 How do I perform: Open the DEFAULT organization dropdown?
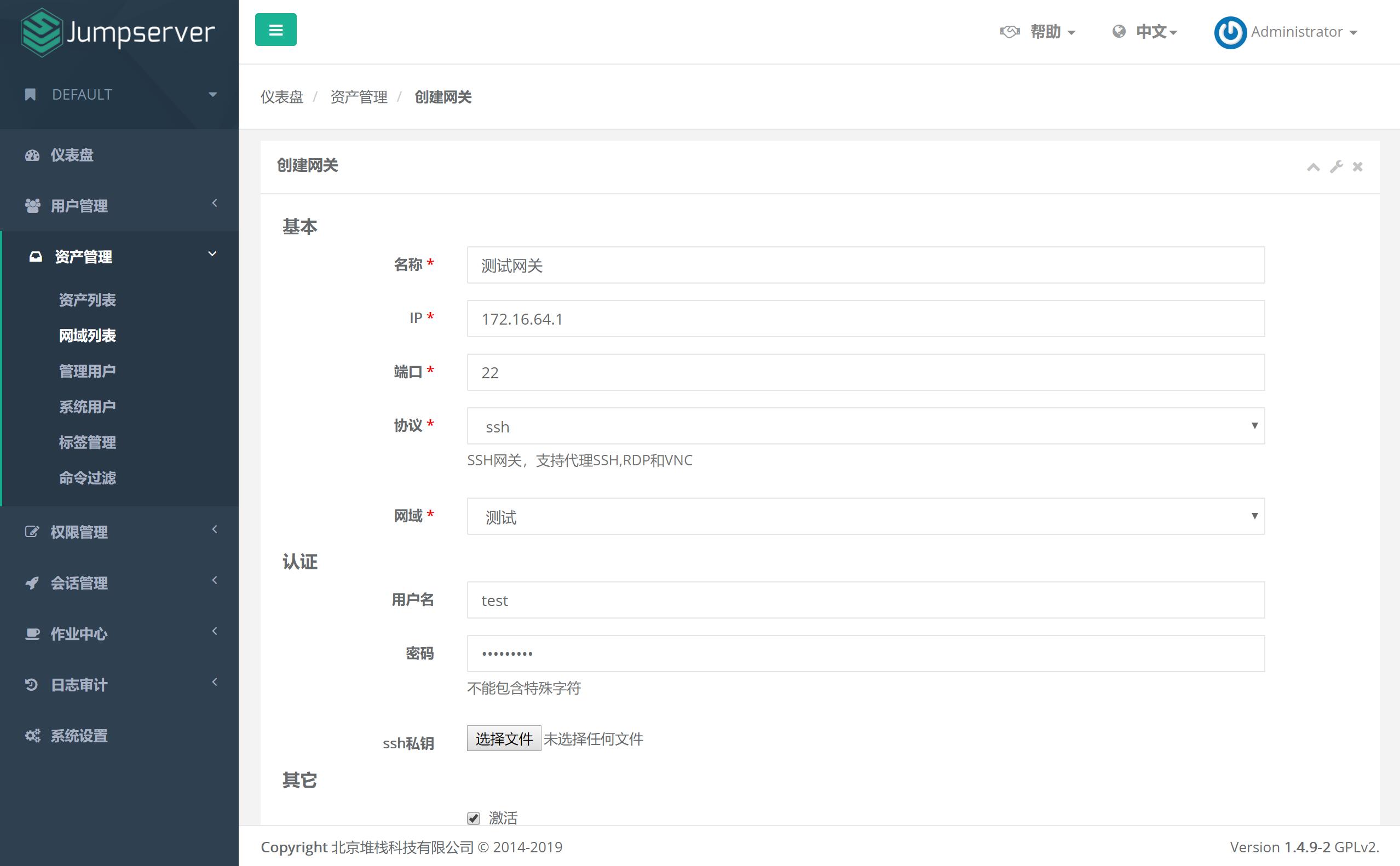click(119, 95)
